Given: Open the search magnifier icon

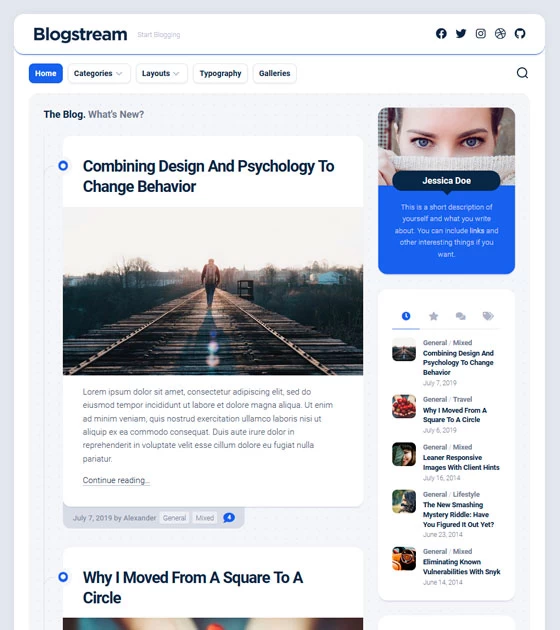Looking at the screenshot, I should click(x=522, y=73).
